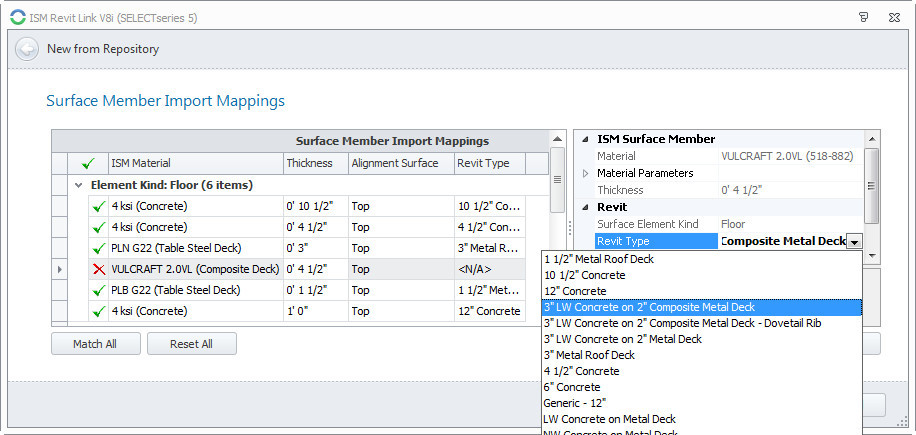Click up arrow of properties panel scrollbar

click(871, 139)
